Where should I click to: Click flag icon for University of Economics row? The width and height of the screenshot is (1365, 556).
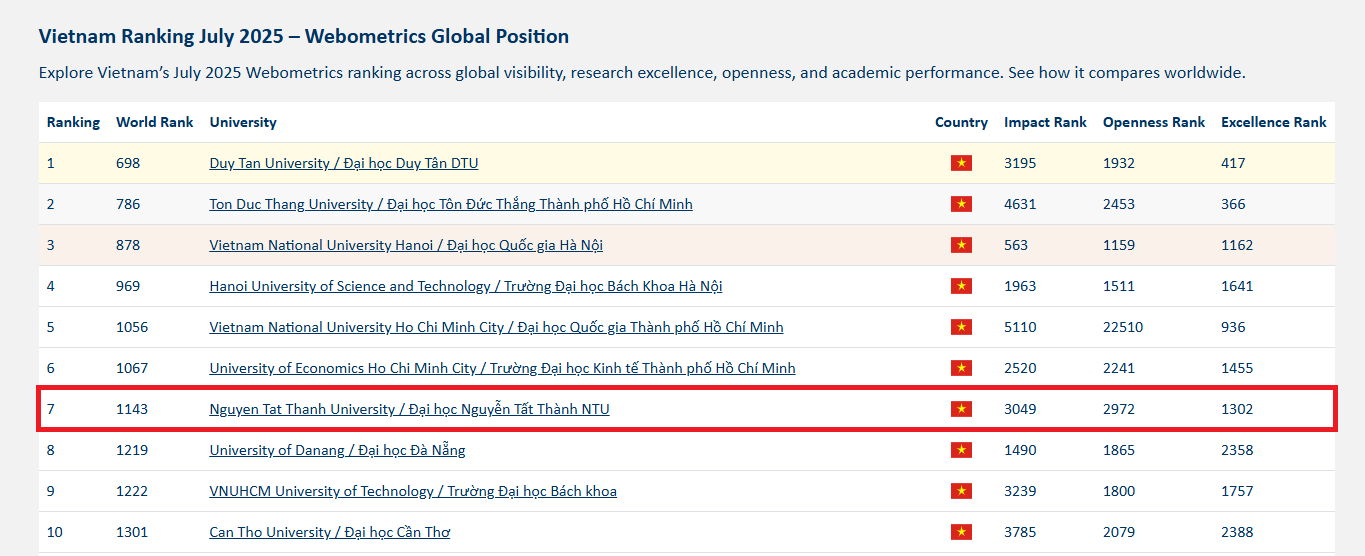(961, 368)
